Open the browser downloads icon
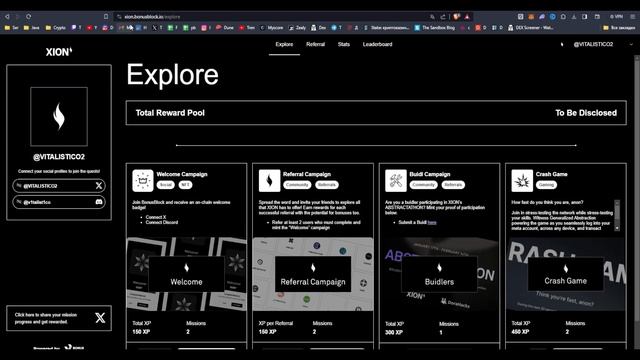The image size is (640, 360). pos(574,17)
